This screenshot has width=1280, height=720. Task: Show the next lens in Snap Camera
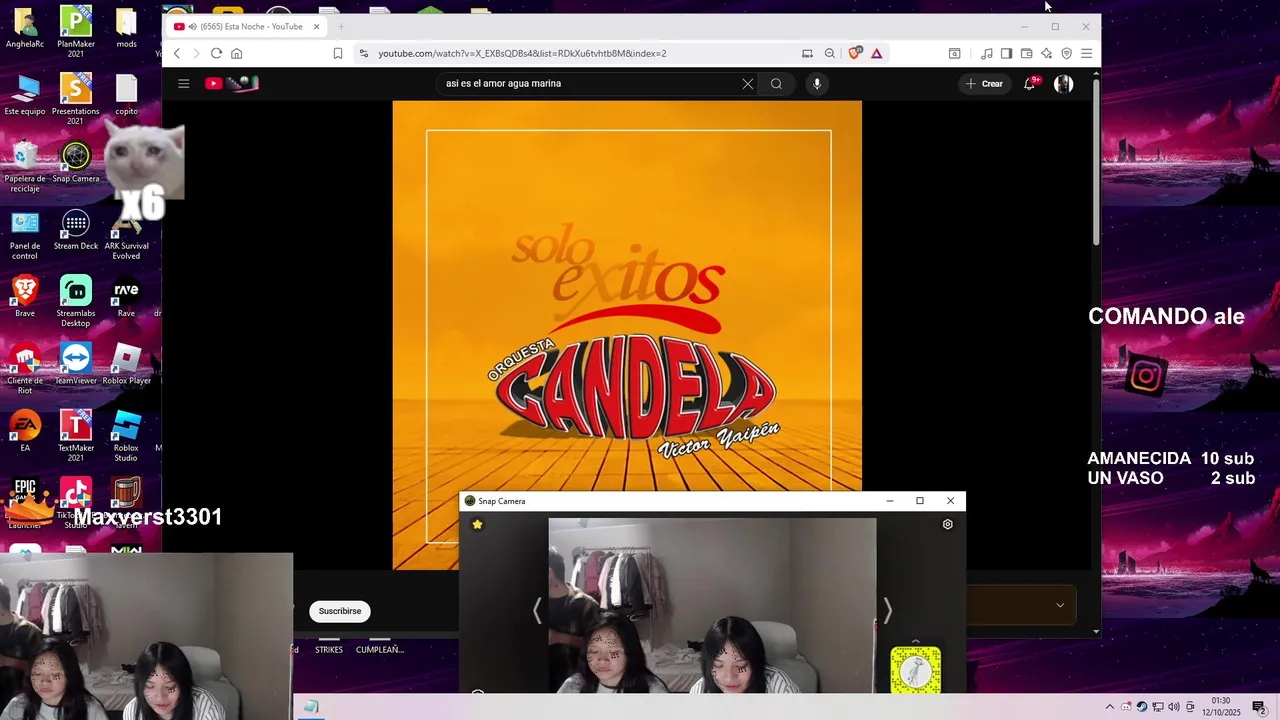tap(887, 610)
